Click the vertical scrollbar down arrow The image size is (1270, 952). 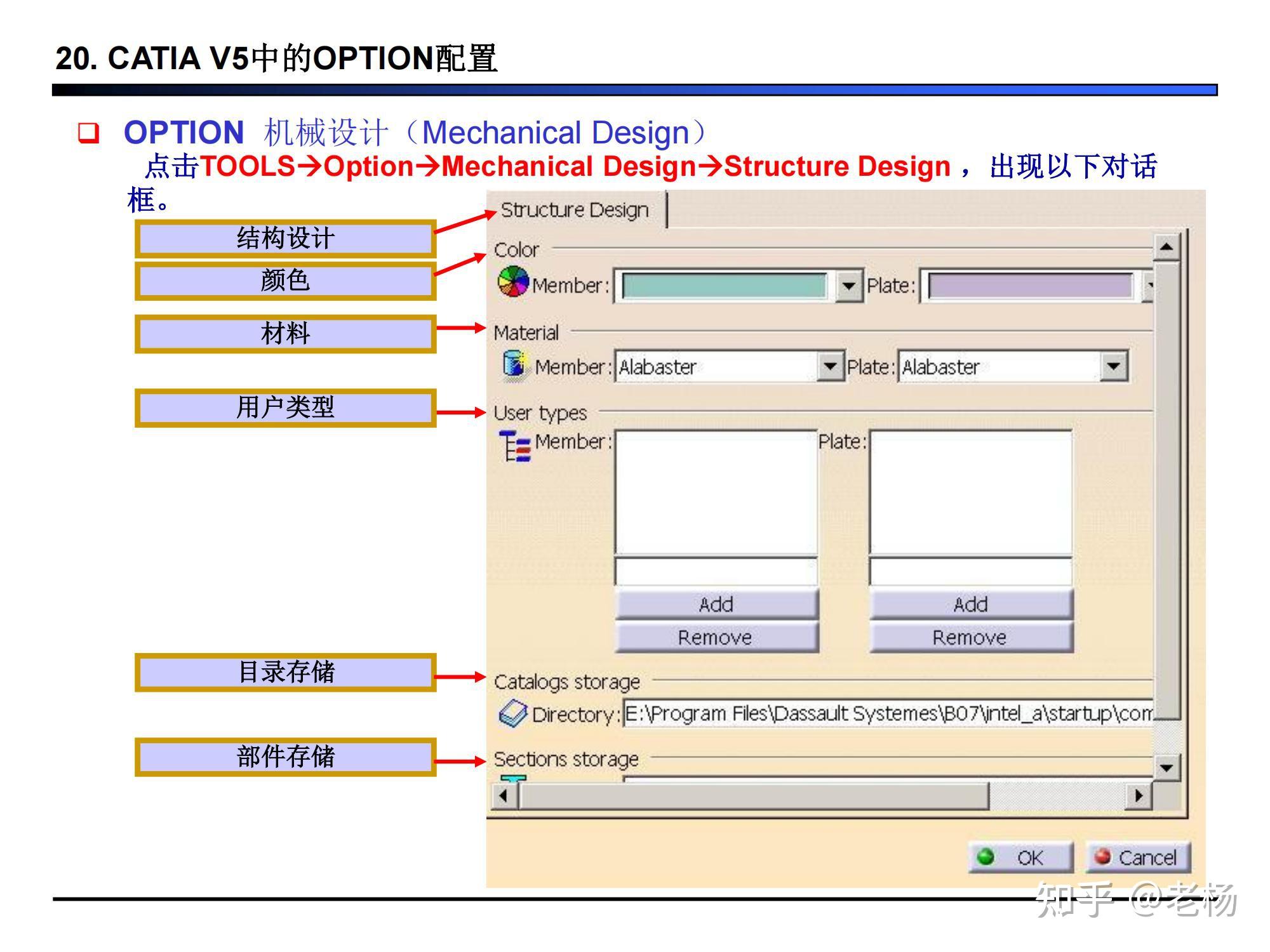click(1166, 767)
